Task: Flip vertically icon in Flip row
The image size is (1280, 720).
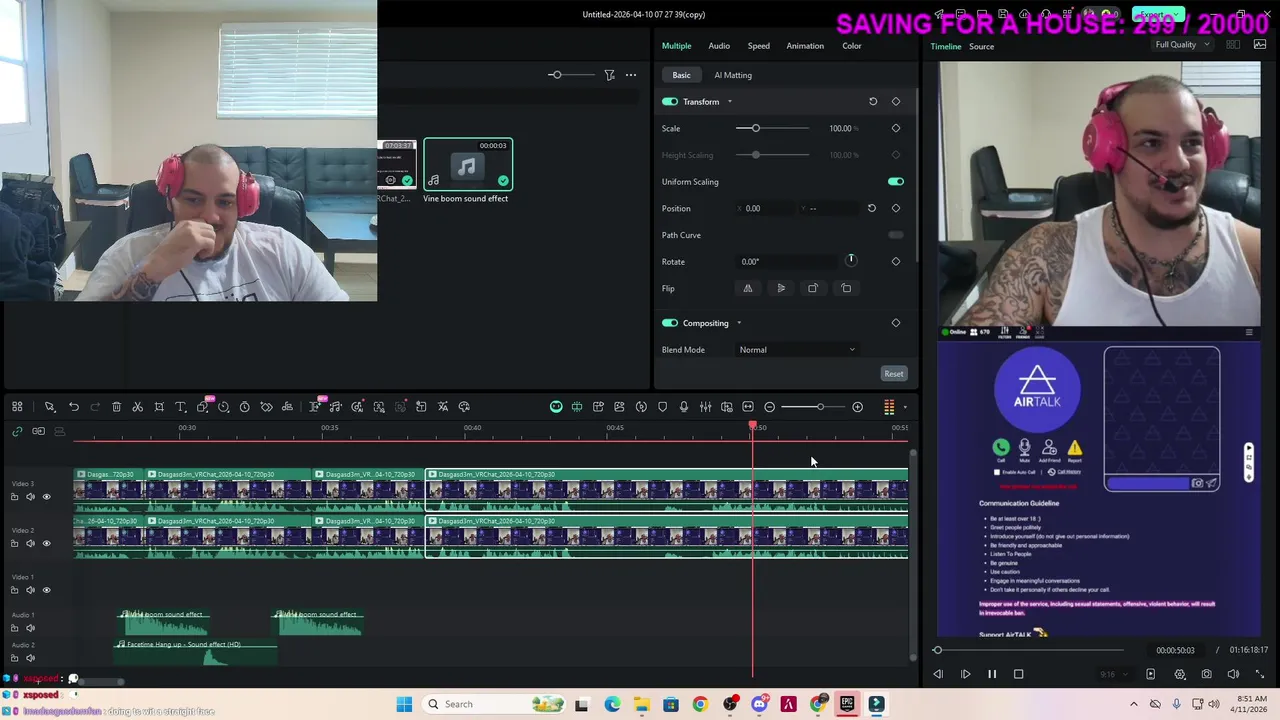Action: click(x=781, y=288)
